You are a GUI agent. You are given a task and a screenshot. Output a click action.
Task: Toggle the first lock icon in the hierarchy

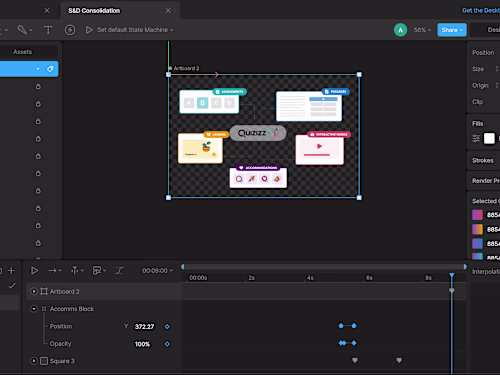(38, 86)
